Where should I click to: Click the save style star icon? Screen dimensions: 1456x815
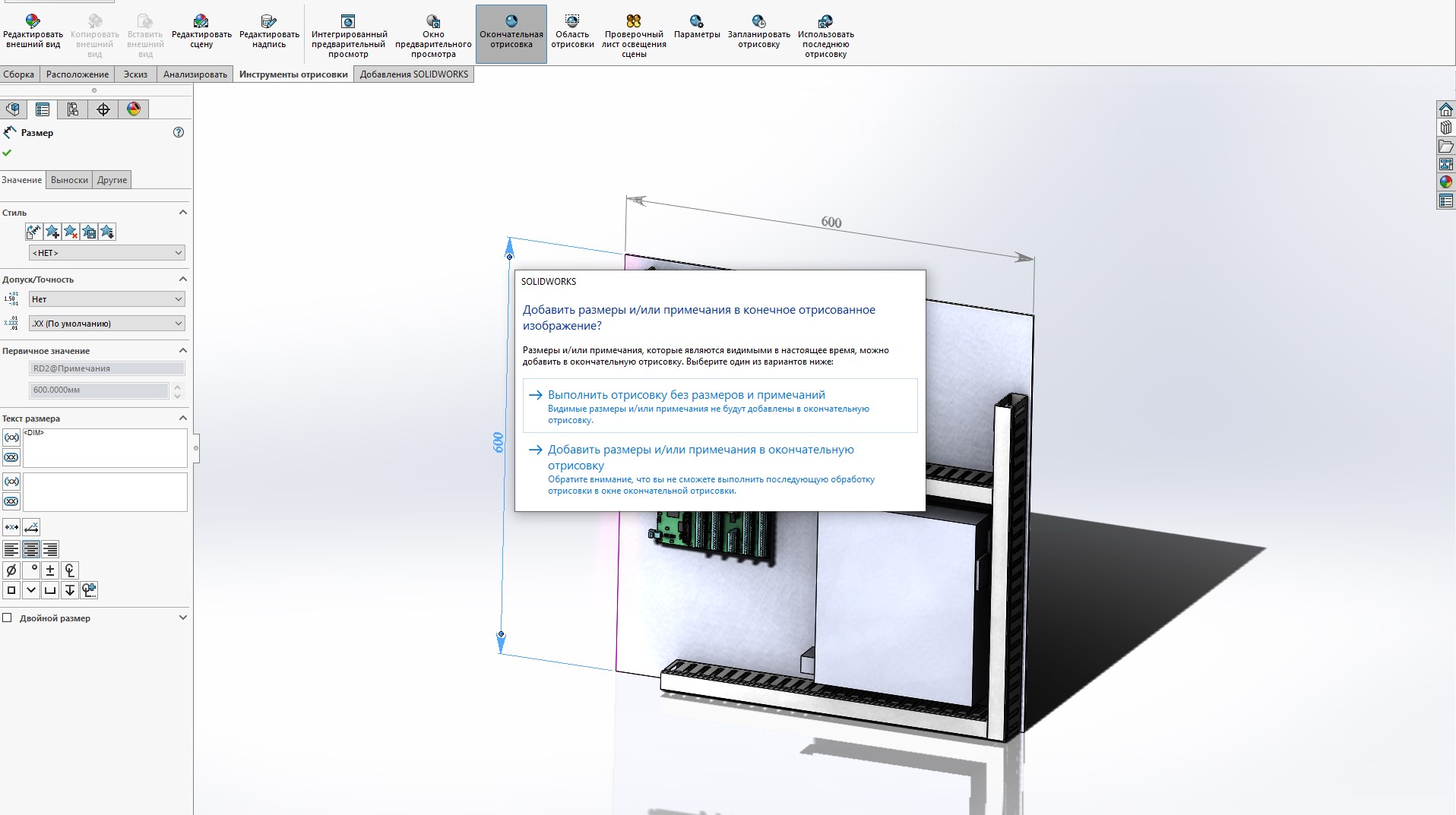click(89, 232)
